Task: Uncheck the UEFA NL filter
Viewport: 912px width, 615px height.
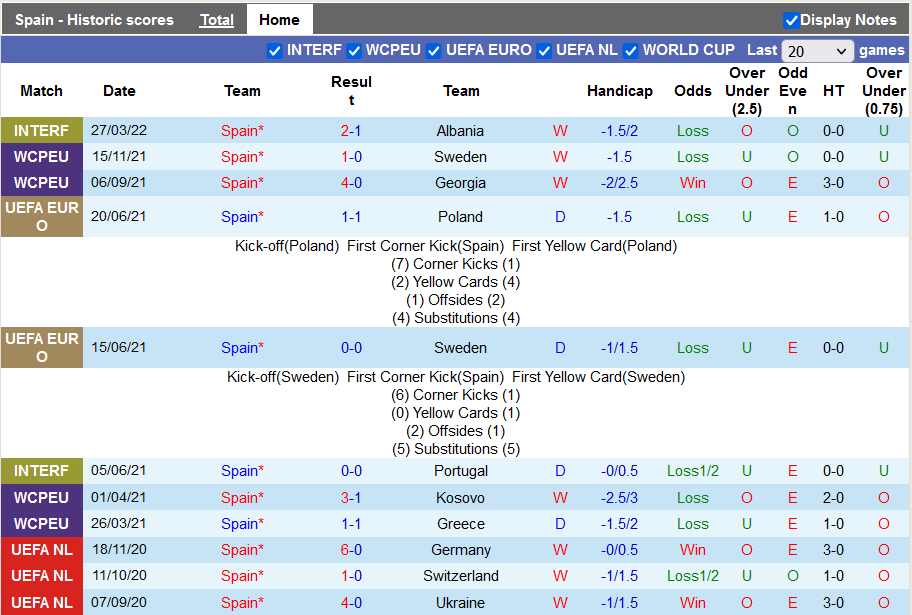Action: 544,51
